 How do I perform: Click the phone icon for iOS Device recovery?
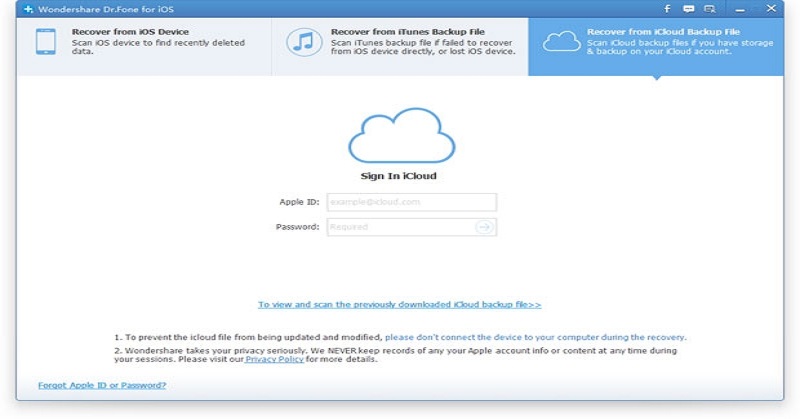[x=46, y=41]
